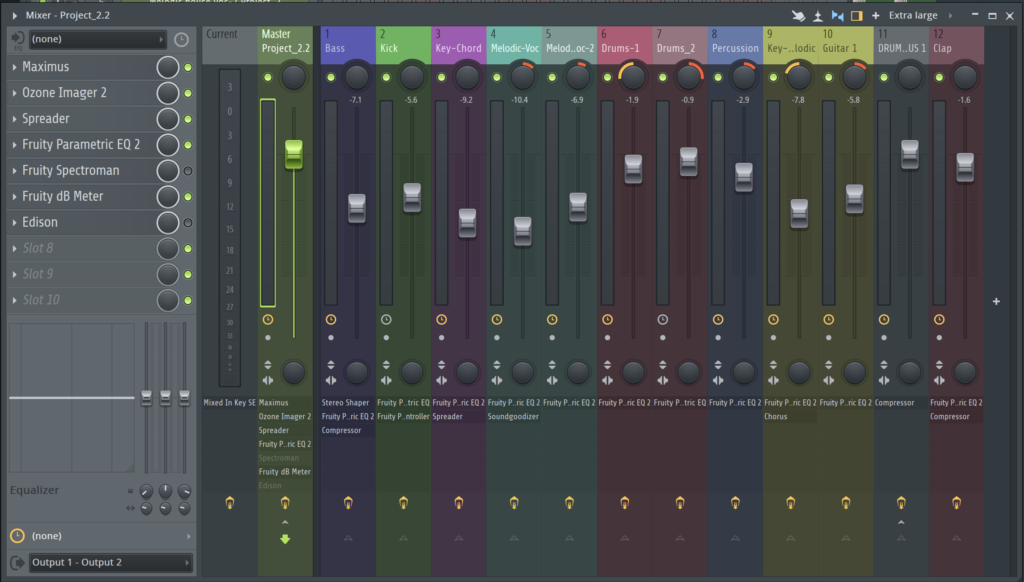Select the Stereo Shaper effect on the Bass track

pyautogui.click(x=347, y=402)
